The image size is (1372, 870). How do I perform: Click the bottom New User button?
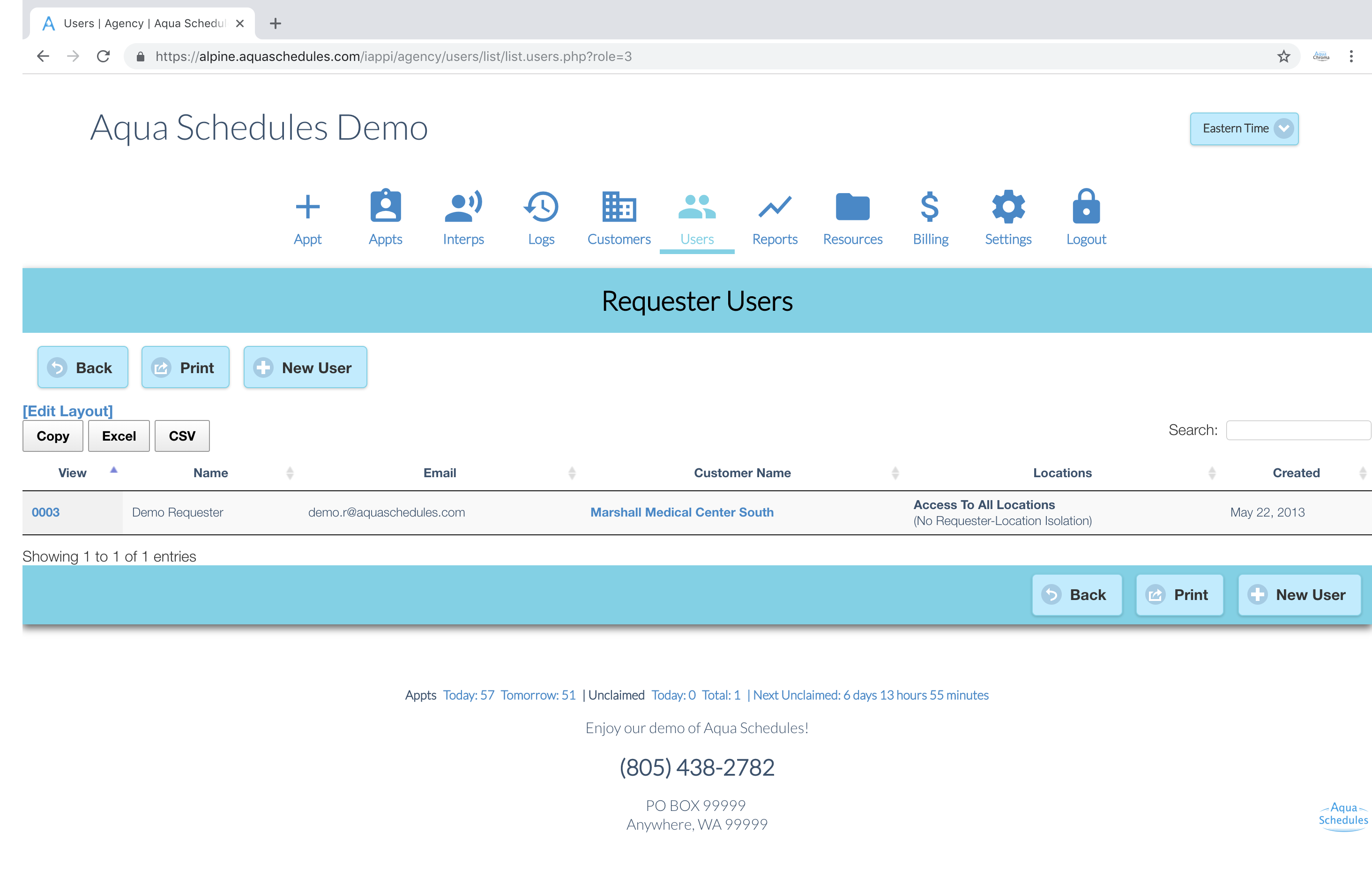tap(1299, 594)
